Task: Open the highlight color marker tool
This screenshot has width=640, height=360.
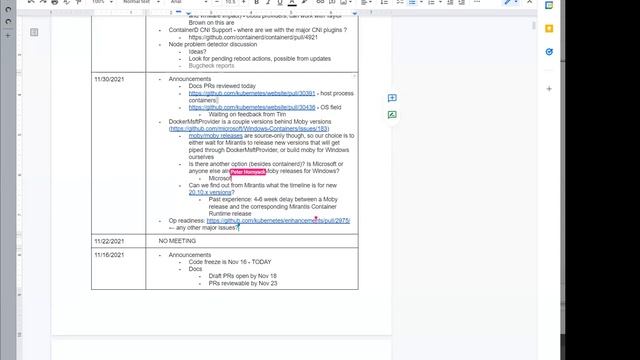Action: point(304,2)
